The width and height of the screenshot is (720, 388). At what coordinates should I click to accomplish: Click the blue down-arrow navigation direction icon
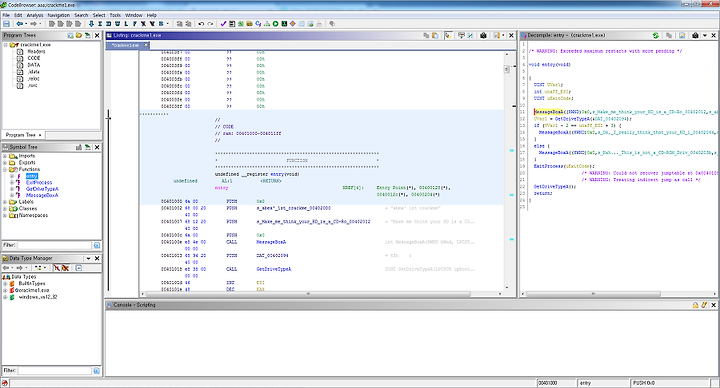pos(91,24)
